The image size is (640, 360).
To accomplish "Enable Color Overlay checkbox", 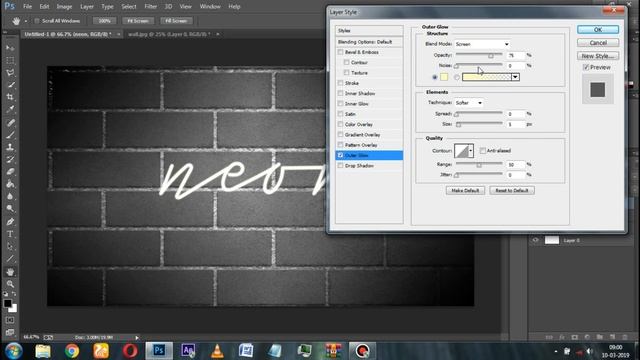I will coord(340,124).
